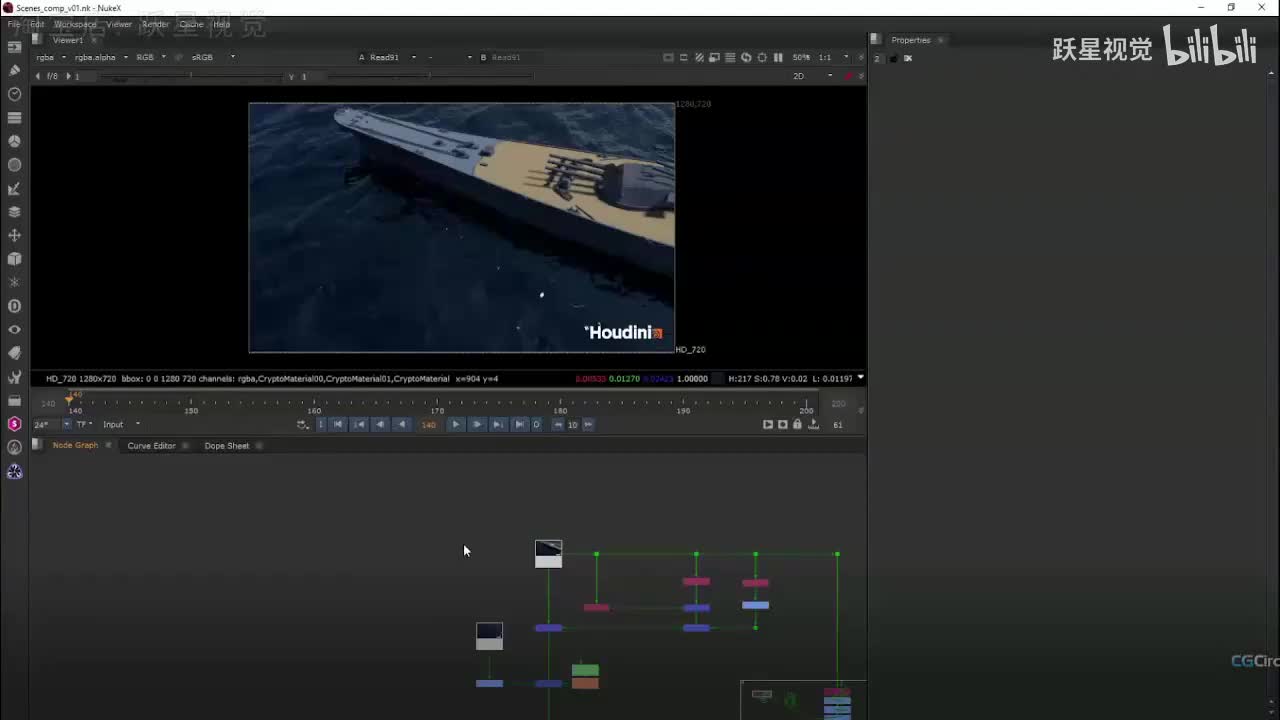Open the Color nodes wheel icon

click(x=14, y=141)
